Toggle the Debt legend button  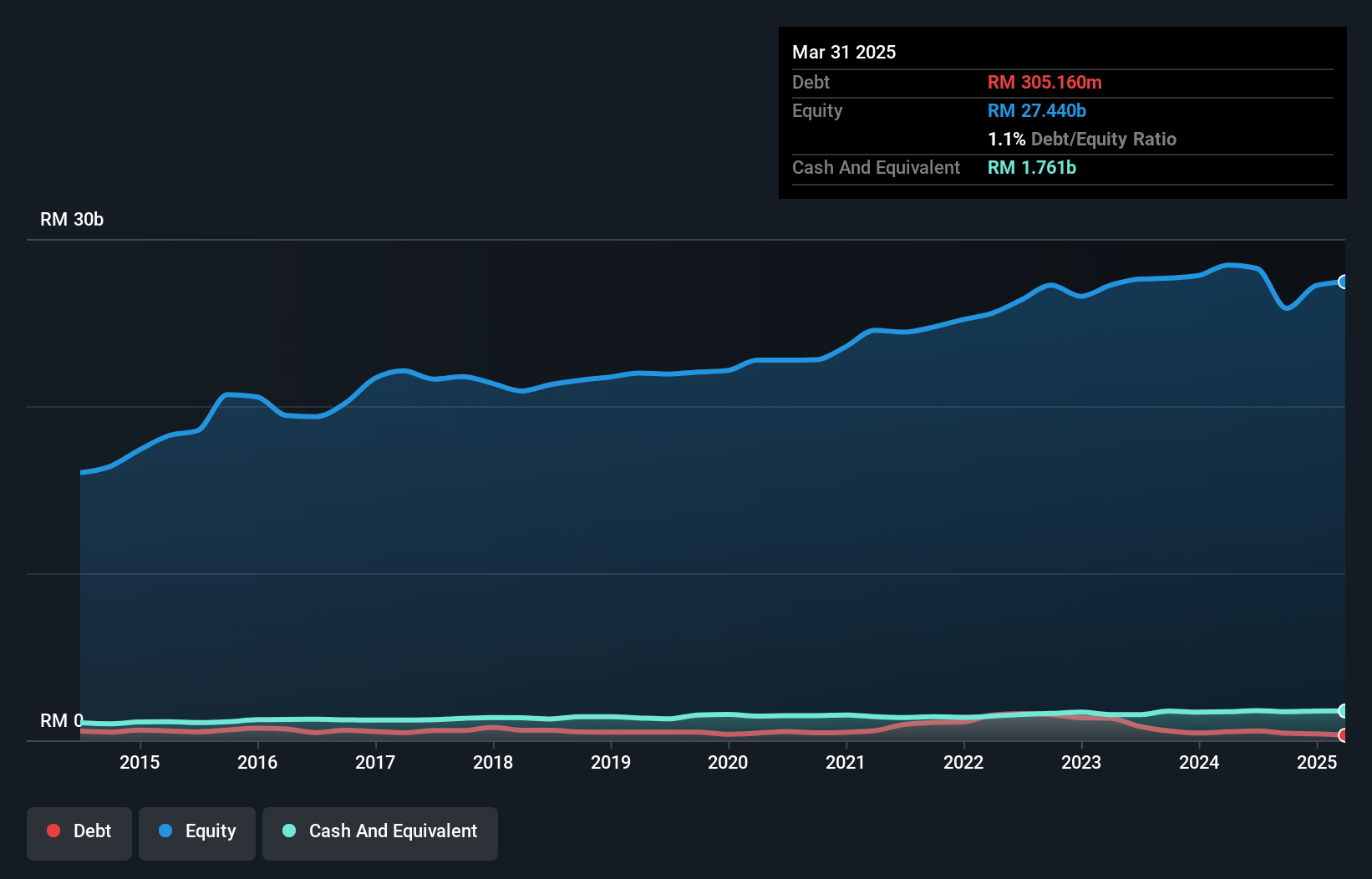pyautogui.click(x=79, y=833)
